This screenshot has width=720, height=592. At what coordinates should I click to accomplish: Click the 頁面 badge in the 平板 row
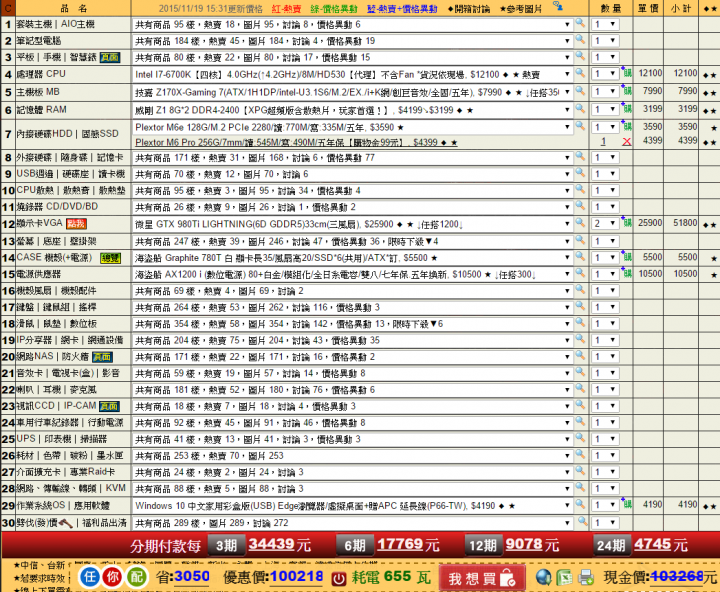110,57
